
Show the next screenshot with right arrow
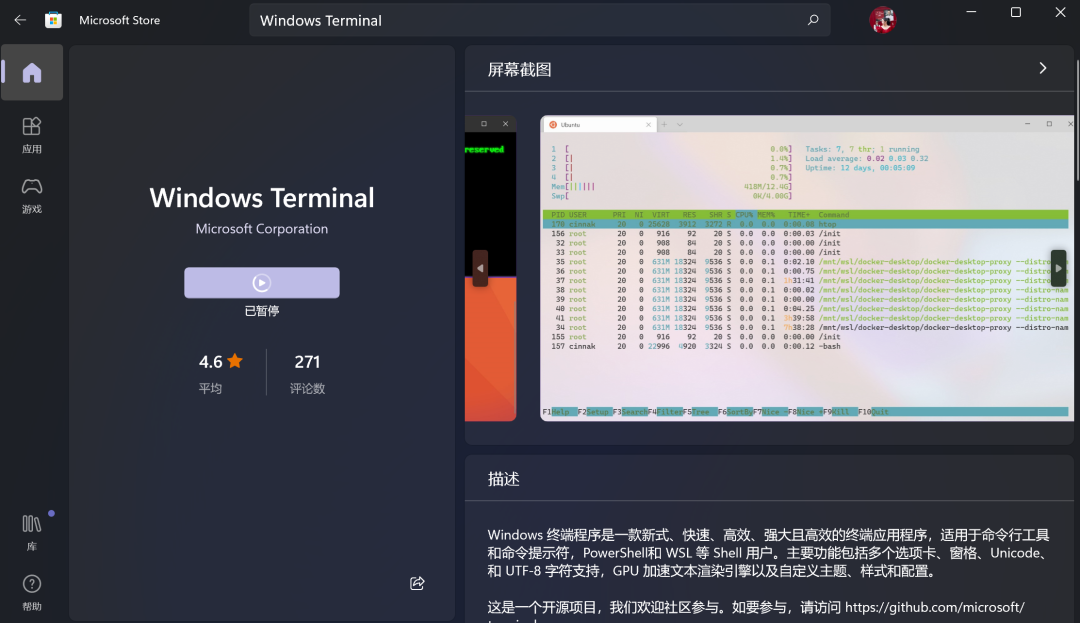click(1059, 268)
